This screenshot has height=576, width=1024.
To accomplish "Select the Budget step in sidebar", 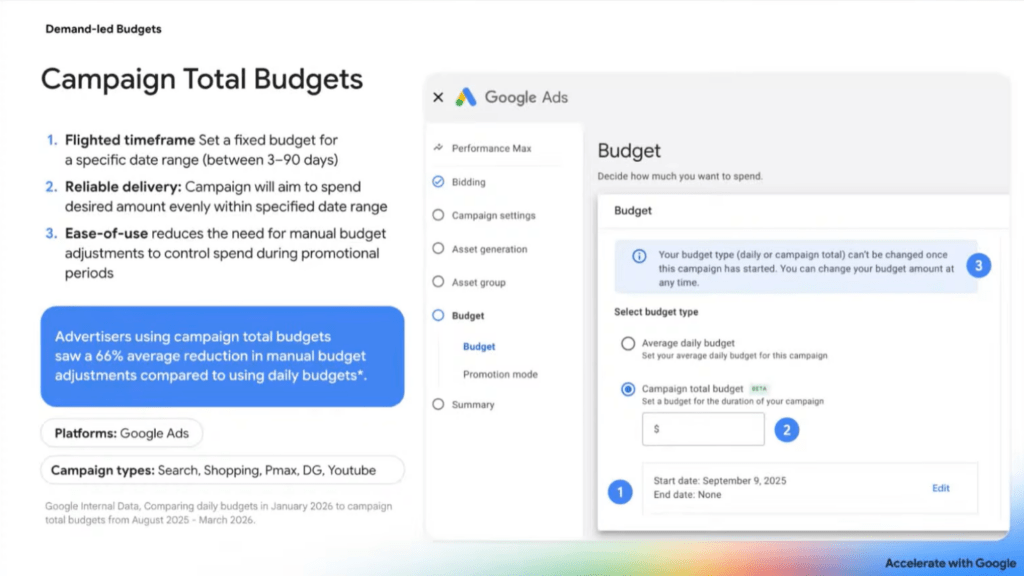I will (468, 315).
